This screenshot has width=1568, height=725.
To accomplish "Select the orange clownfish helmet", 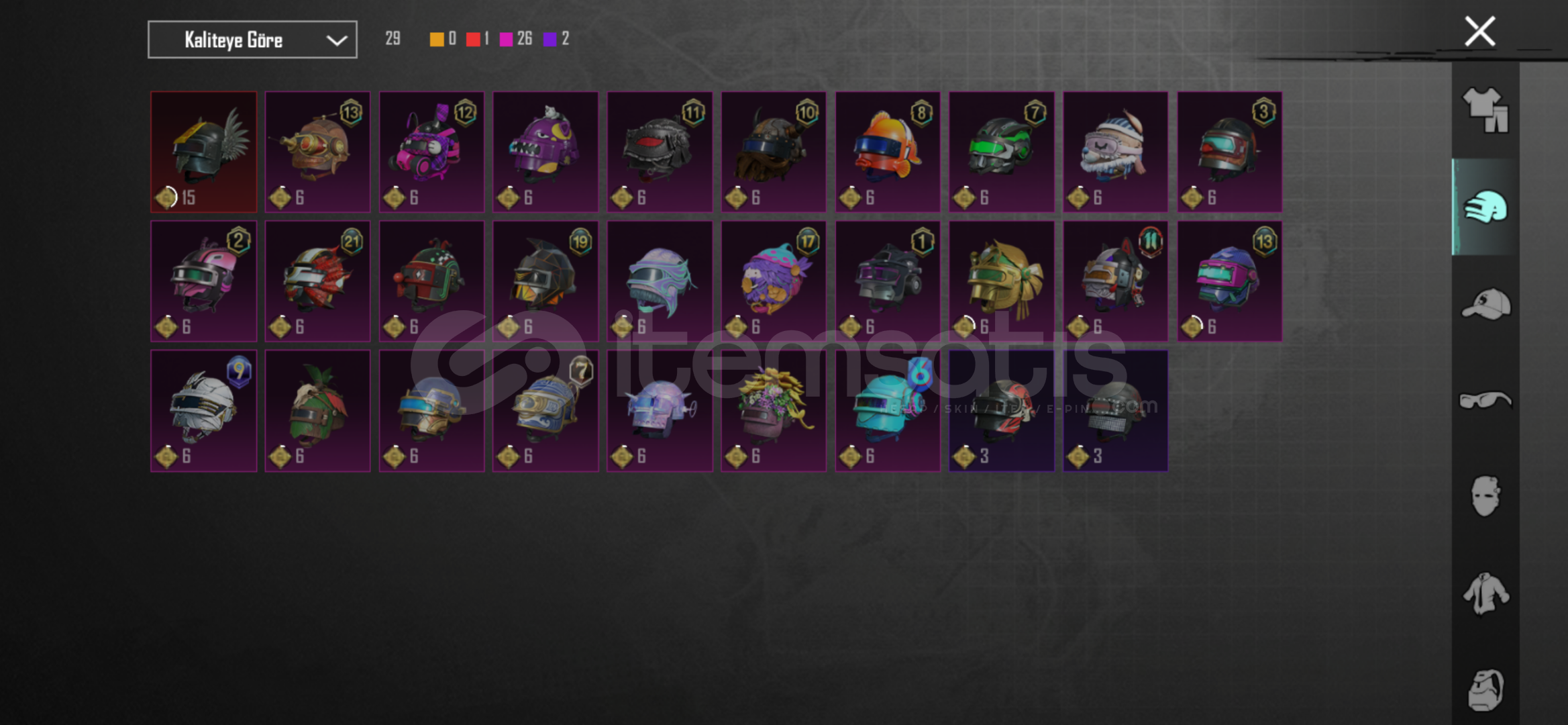I will click(888, 152).
